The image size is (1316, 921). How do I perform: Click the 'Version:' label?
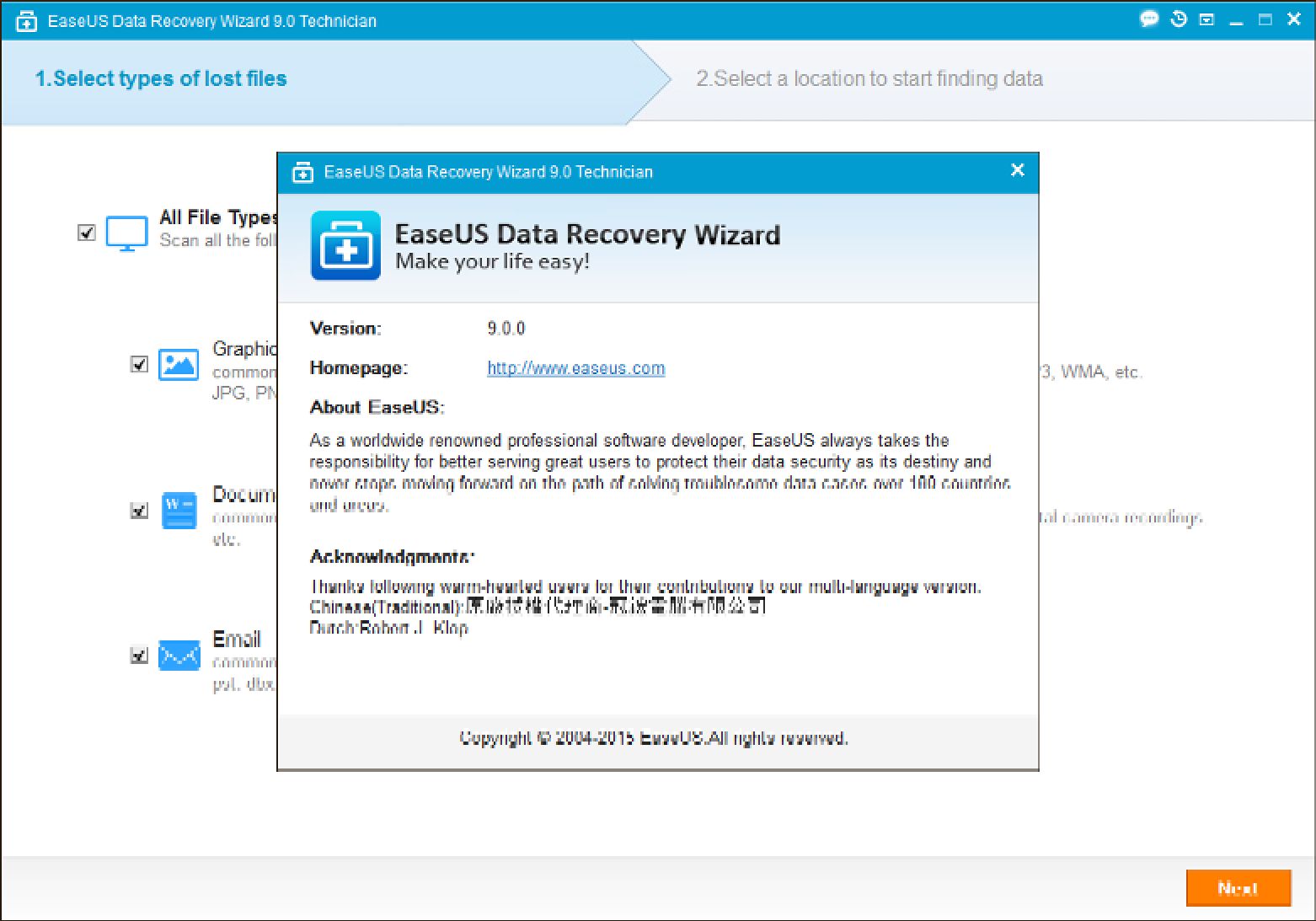[345, 328]
